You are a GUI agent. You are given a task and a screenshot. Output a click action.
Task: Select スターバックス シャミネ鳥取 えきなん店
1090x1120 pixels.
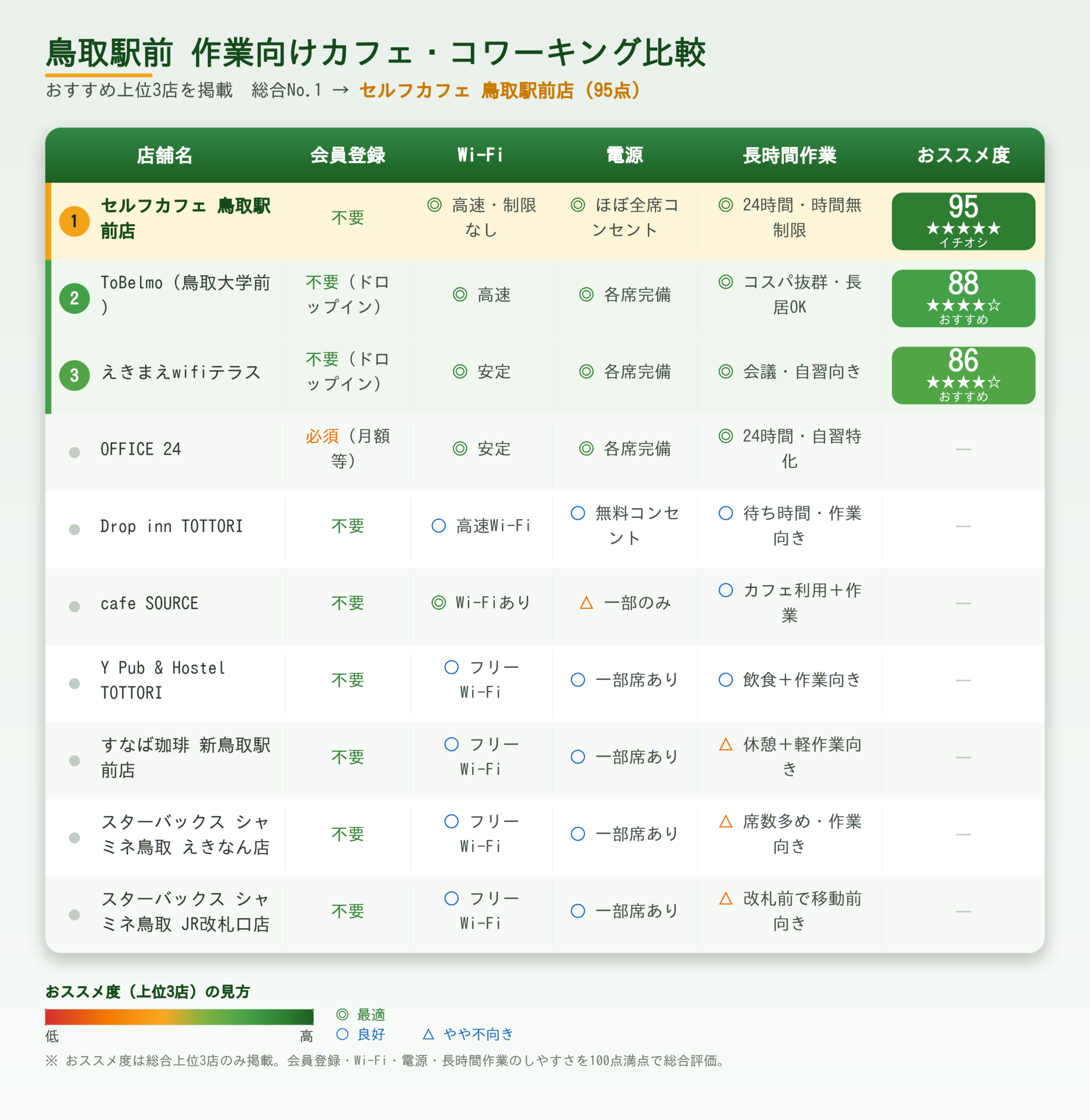click(x=186, y=834)
